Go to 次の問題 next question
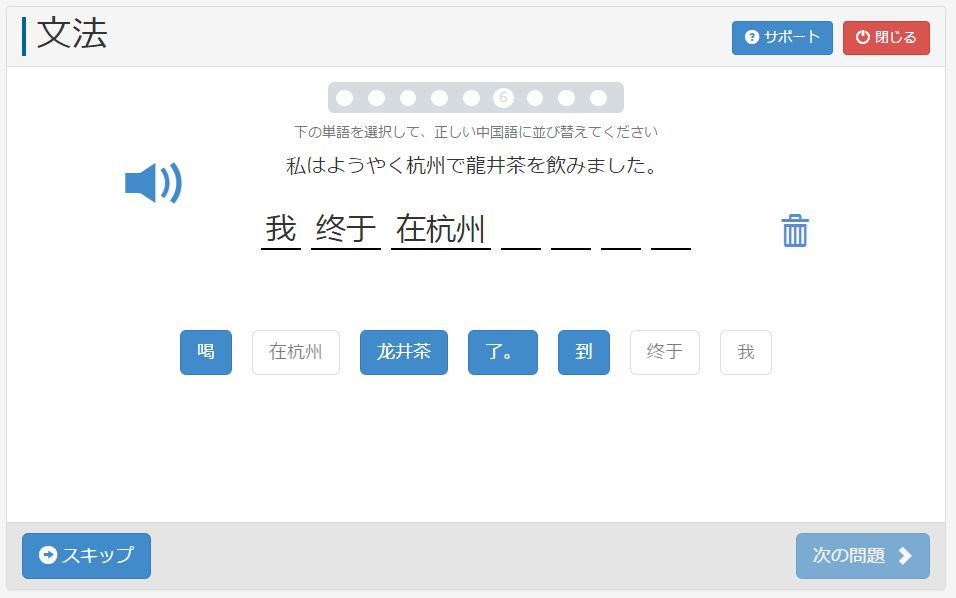956x598 pixels. pyautogui.click(x=862, y=556)
